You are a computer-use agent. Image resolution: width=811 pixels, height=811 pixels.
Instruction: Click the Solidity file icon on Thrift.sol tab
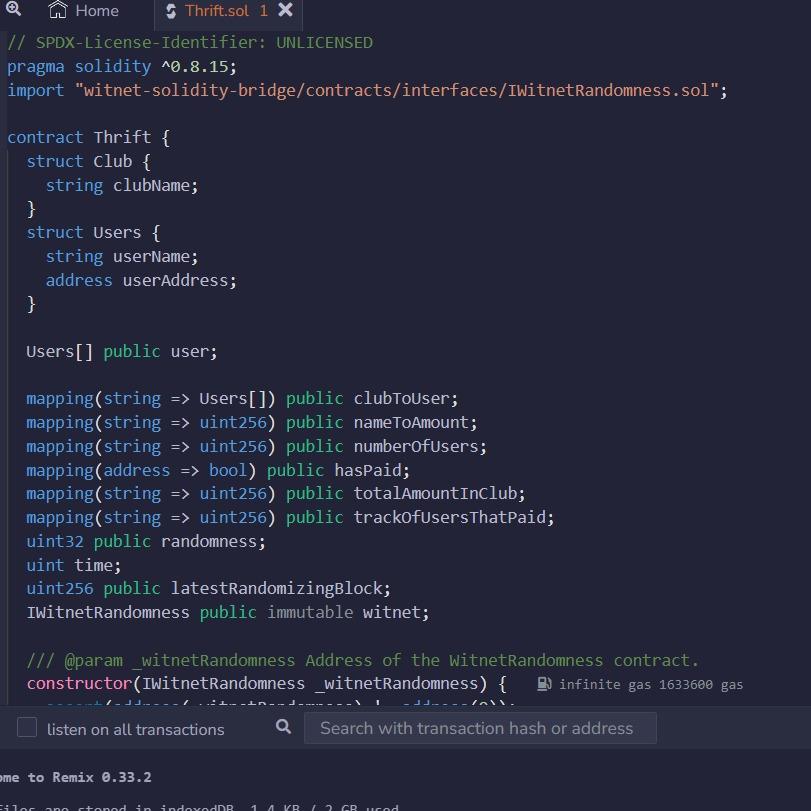pyautogui.click(x=171, y=11)
